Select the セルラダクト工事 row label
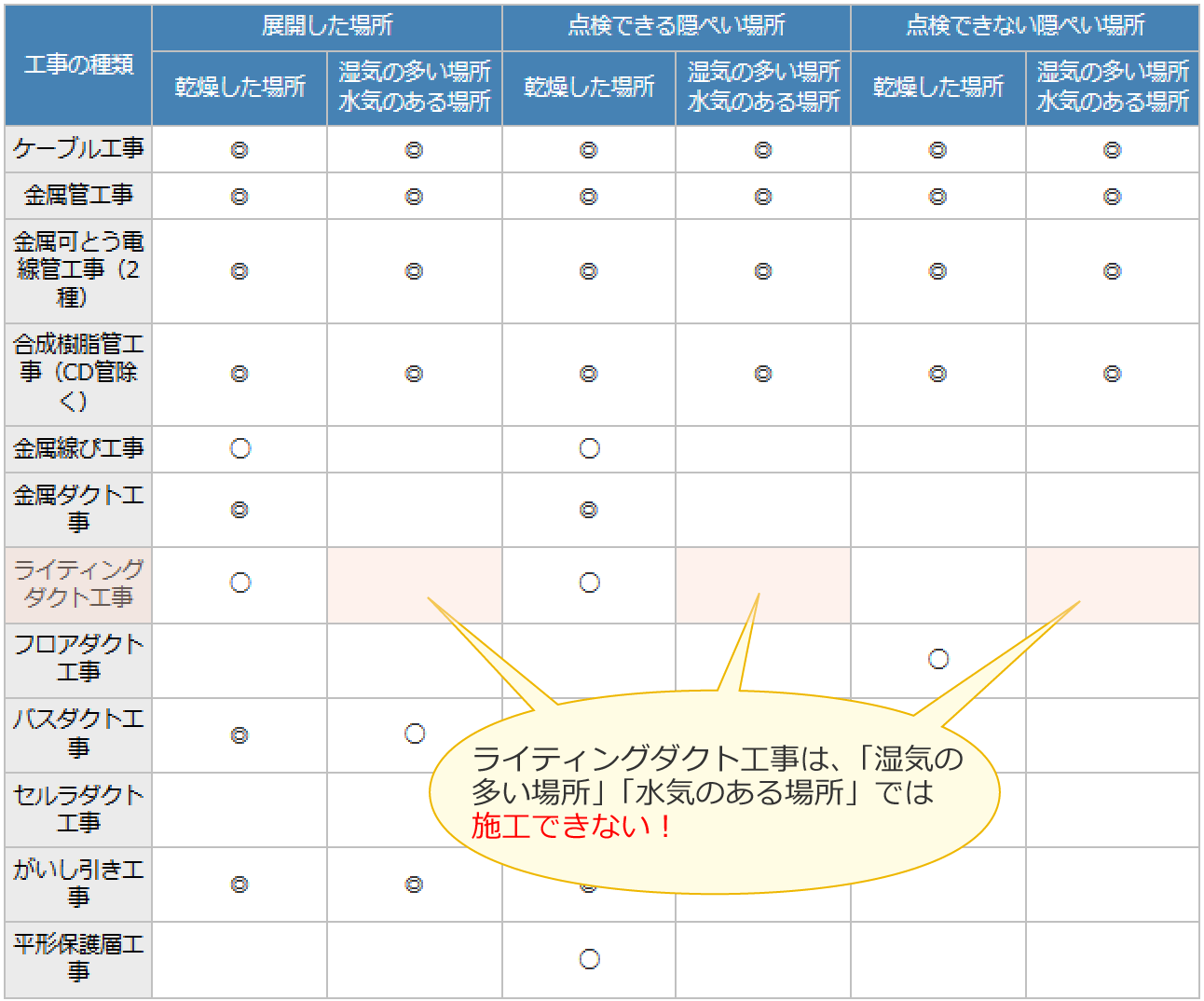 coord(78,809)
